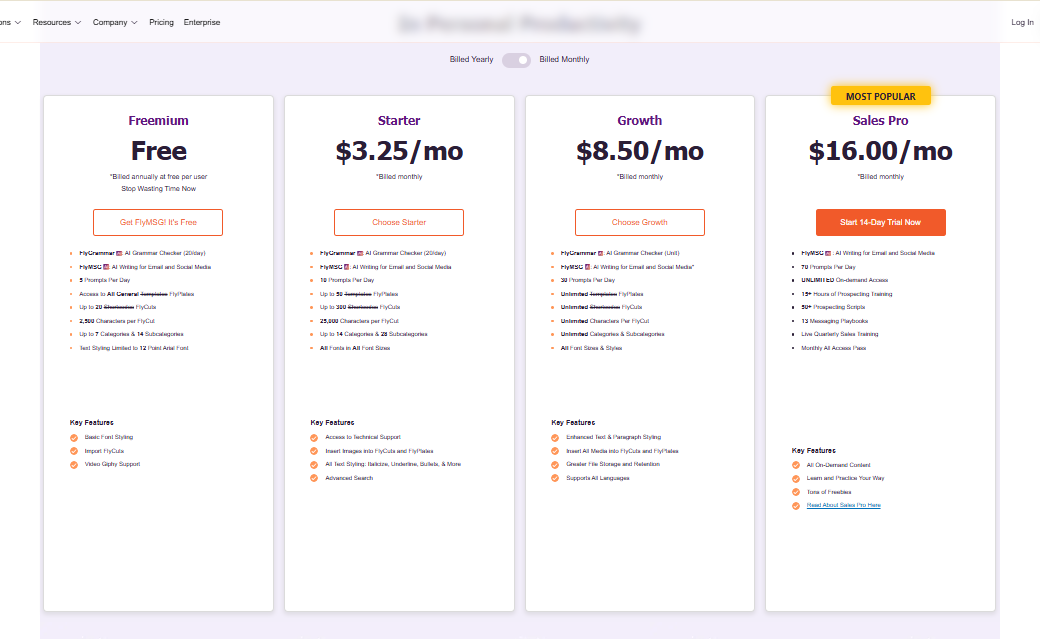
Task: Click checkmark icon beside Enhanced Text & Paragraph Styling
Action: [555, 438]
